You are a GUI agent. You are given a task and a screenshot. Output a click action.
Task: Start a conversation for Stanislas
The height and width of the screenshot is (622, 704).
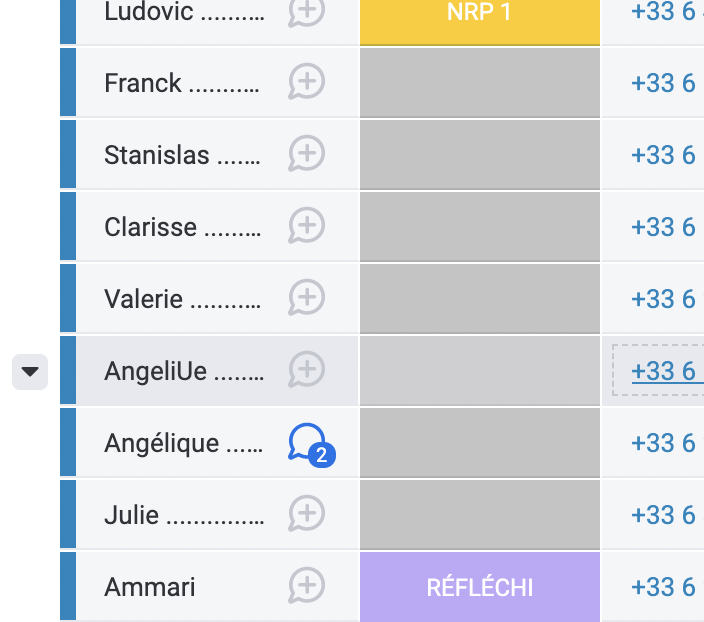[307, 155]
